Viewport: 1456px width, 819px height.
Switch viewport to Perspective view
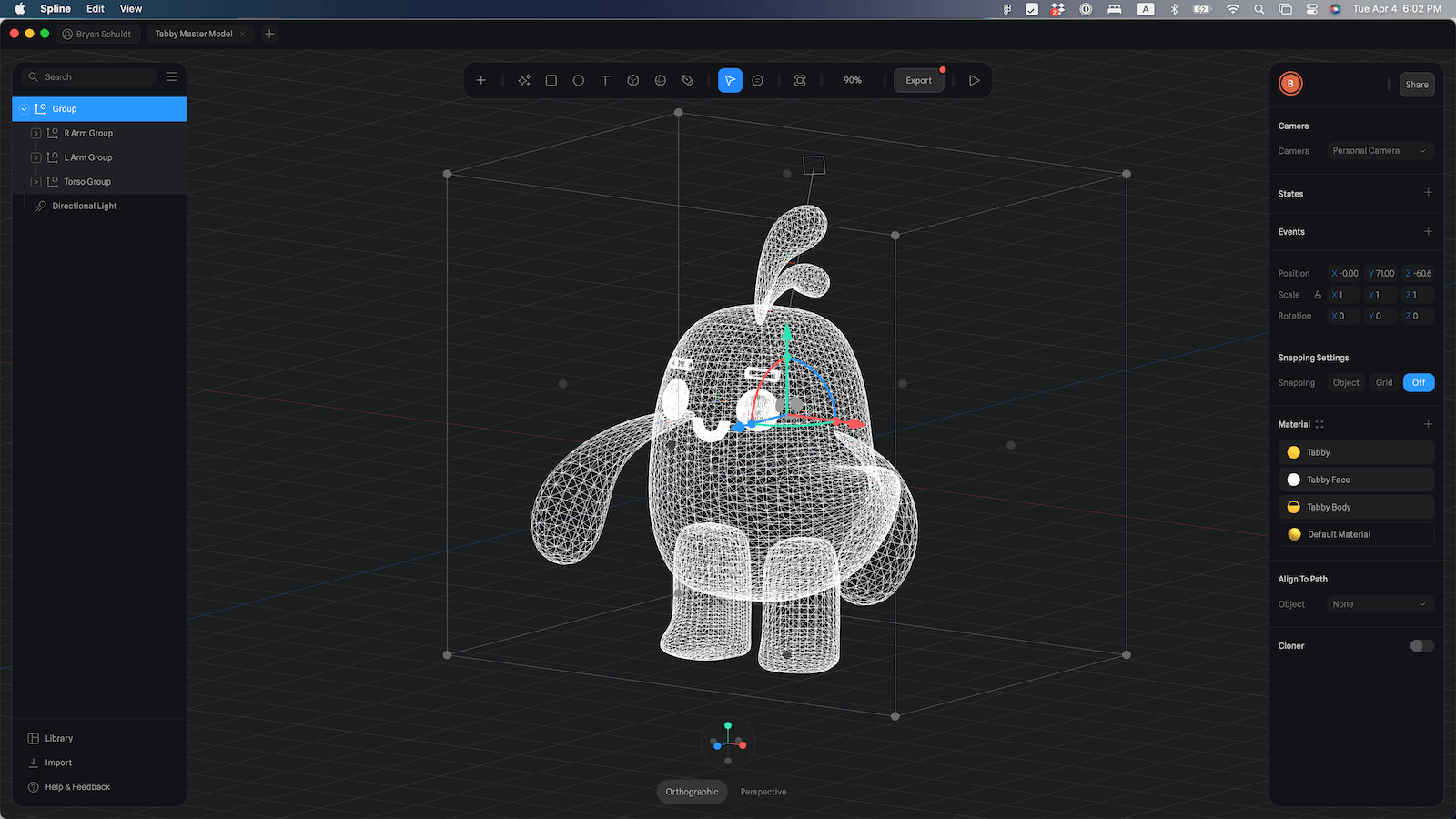coord(763,792)
